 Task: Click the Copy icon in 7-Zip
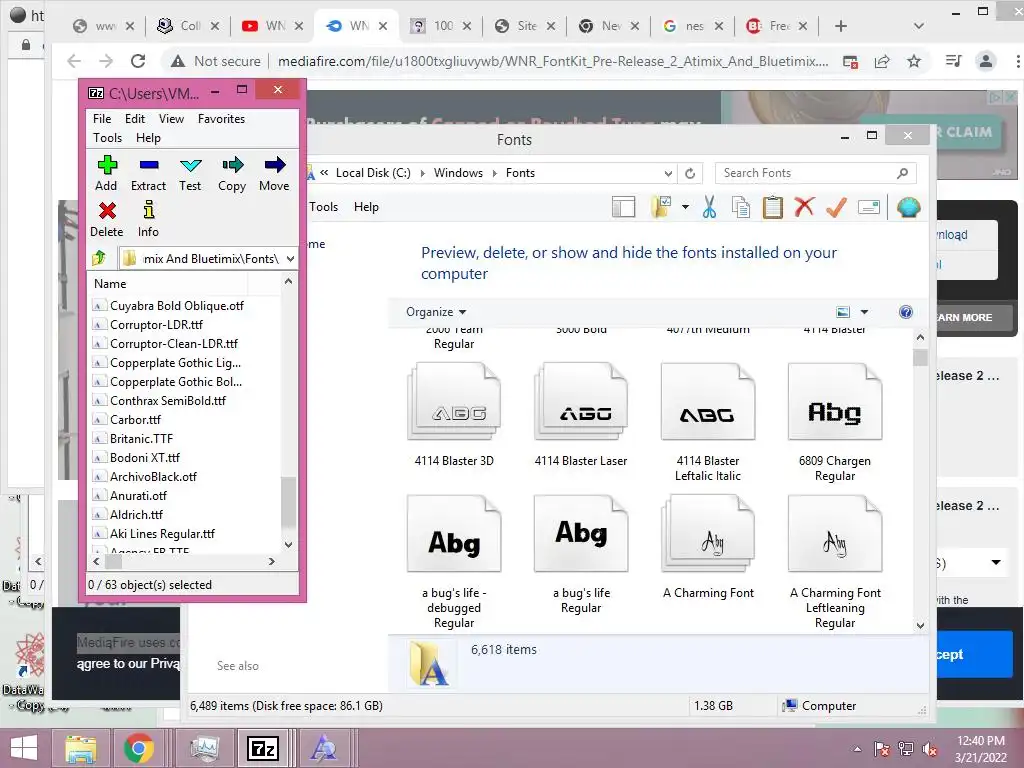pos(232,165)
